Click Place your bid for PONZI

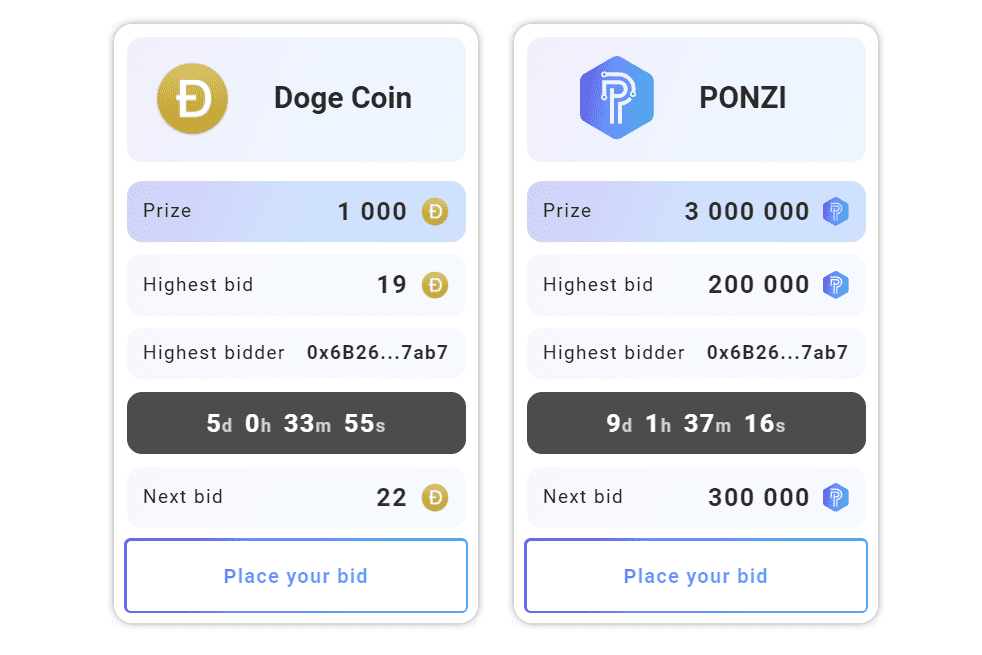pos(695,576)
